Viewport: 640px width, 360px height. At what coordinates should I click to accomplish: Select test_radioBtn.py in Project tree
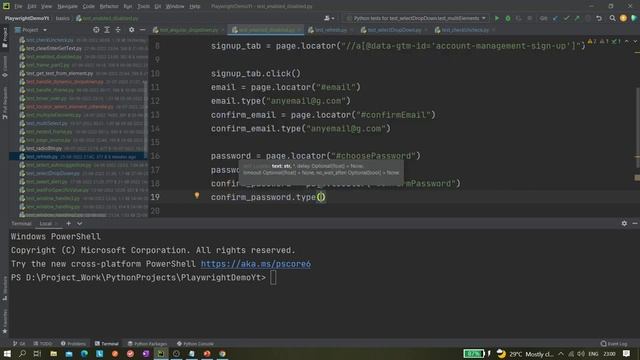click(x=44, y=149)
